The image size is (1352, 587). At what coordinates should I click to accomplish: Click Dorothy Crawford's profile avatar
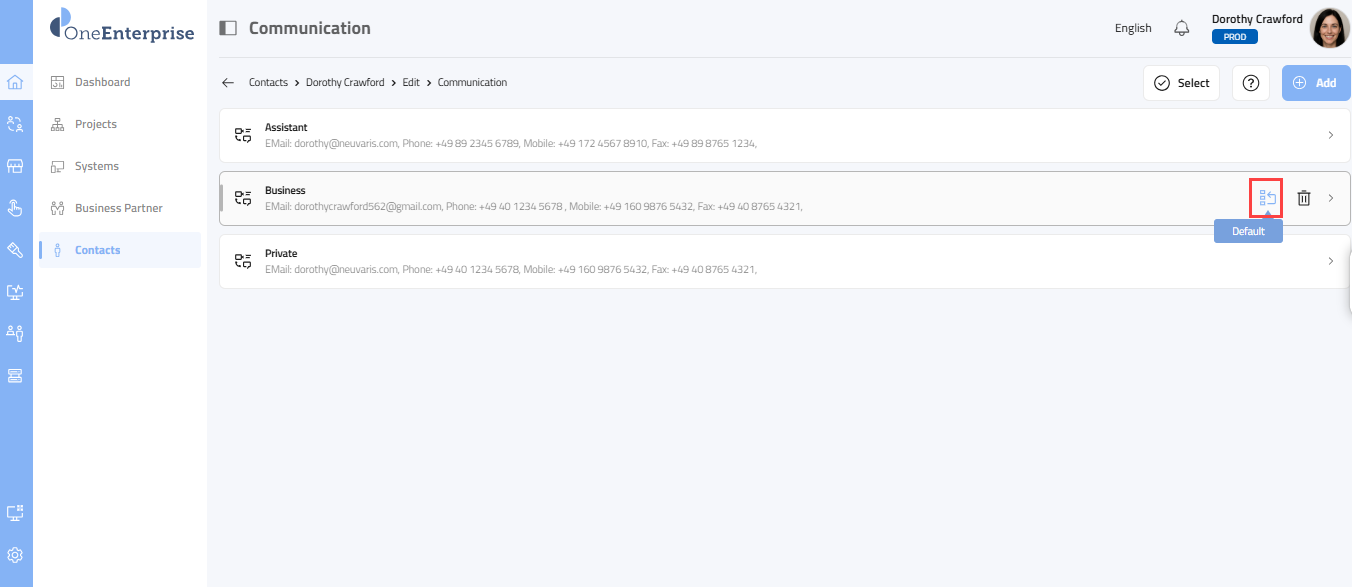[x=1329, y=28]
